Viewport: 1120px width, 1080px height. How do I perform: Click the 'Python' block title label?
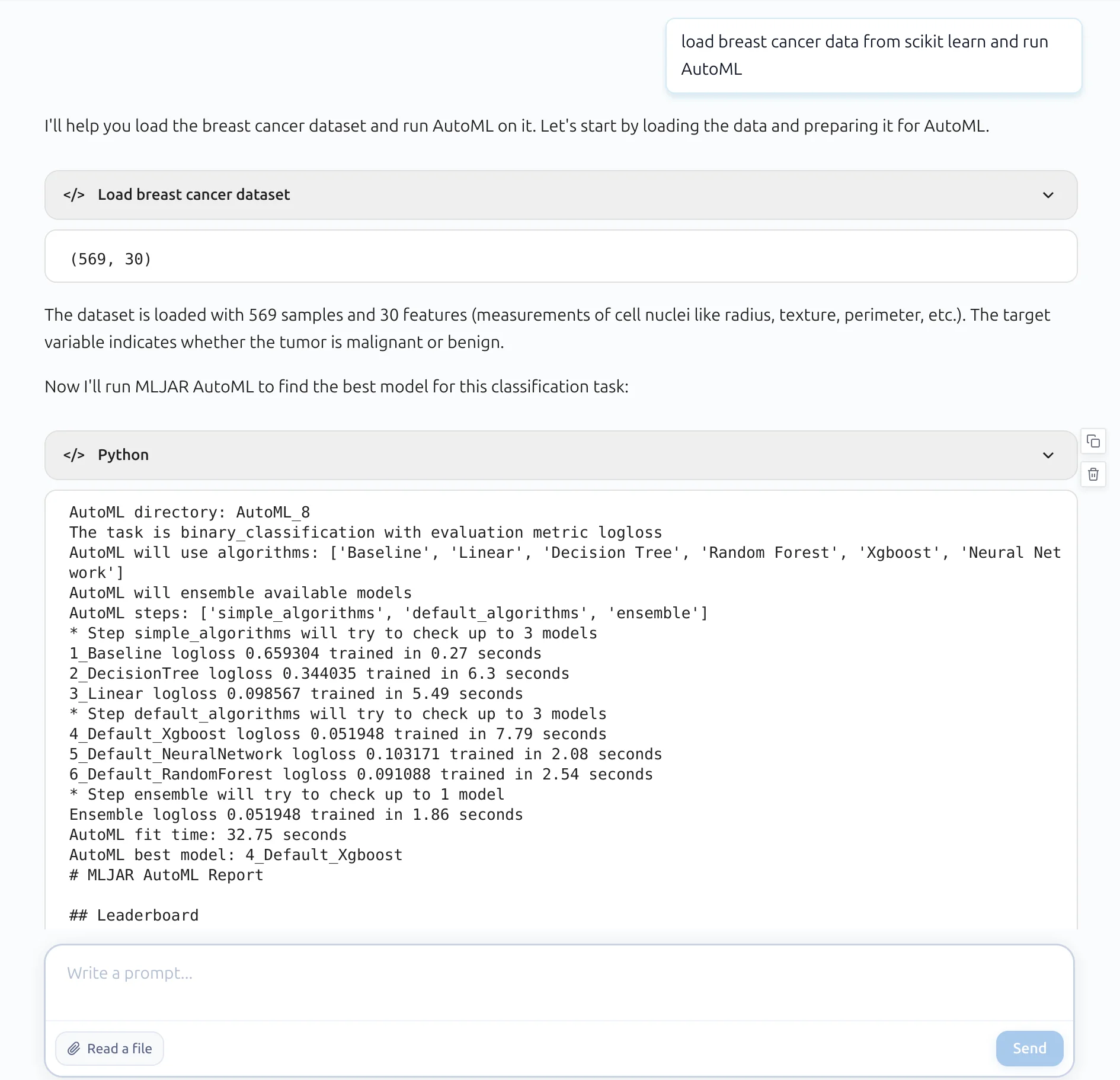(x=123, y=455)
